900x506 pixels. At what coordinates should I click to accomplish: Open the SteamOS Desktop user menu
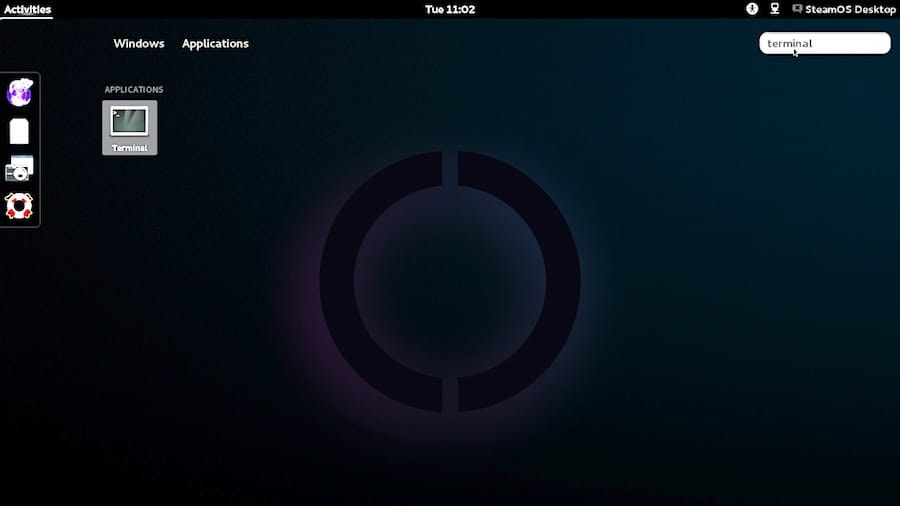(x=850, y=9)
